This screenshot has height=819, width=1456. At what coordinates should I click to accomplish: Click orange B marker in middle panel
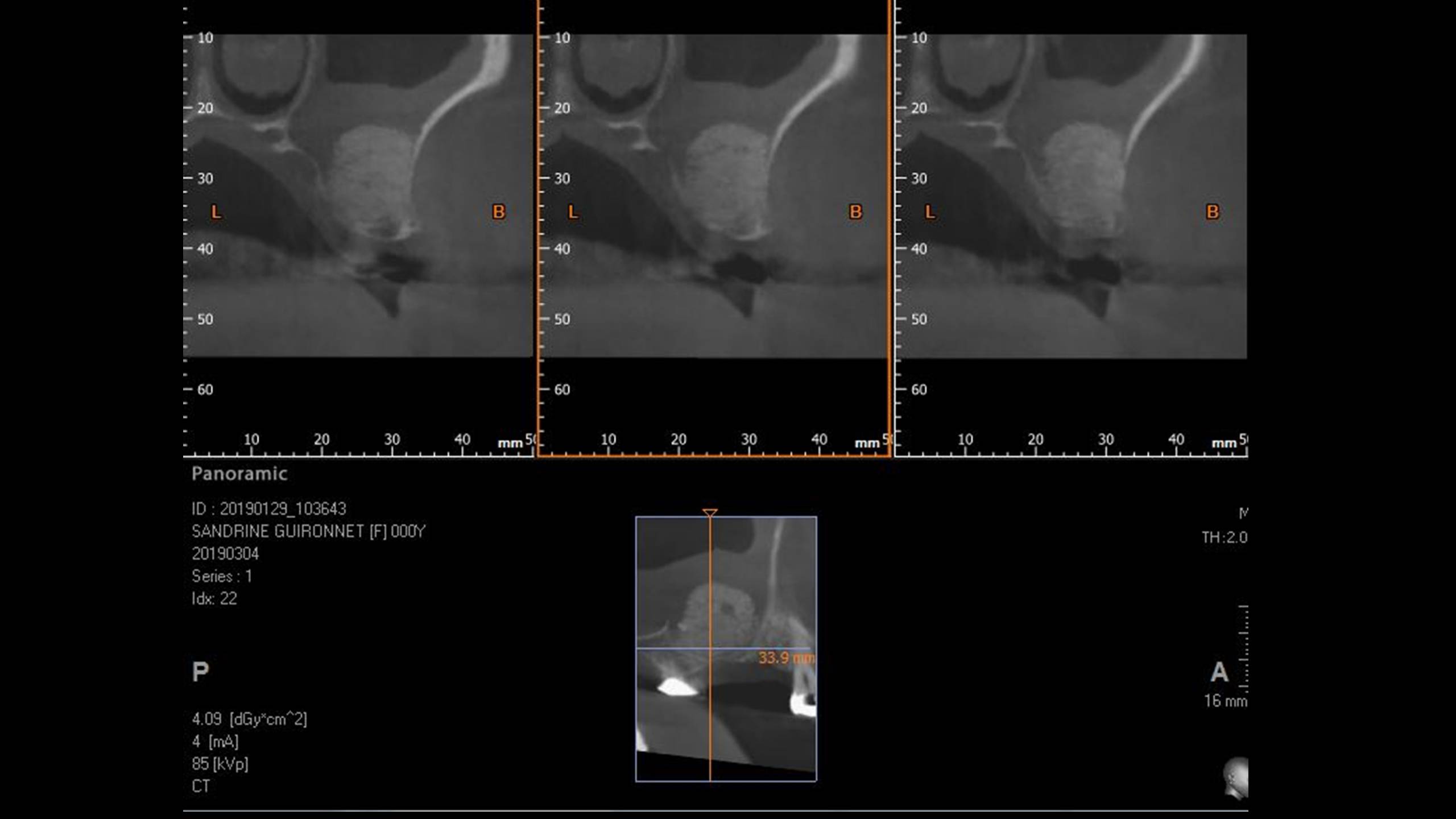pyautogui.click(x=855, y=212)
